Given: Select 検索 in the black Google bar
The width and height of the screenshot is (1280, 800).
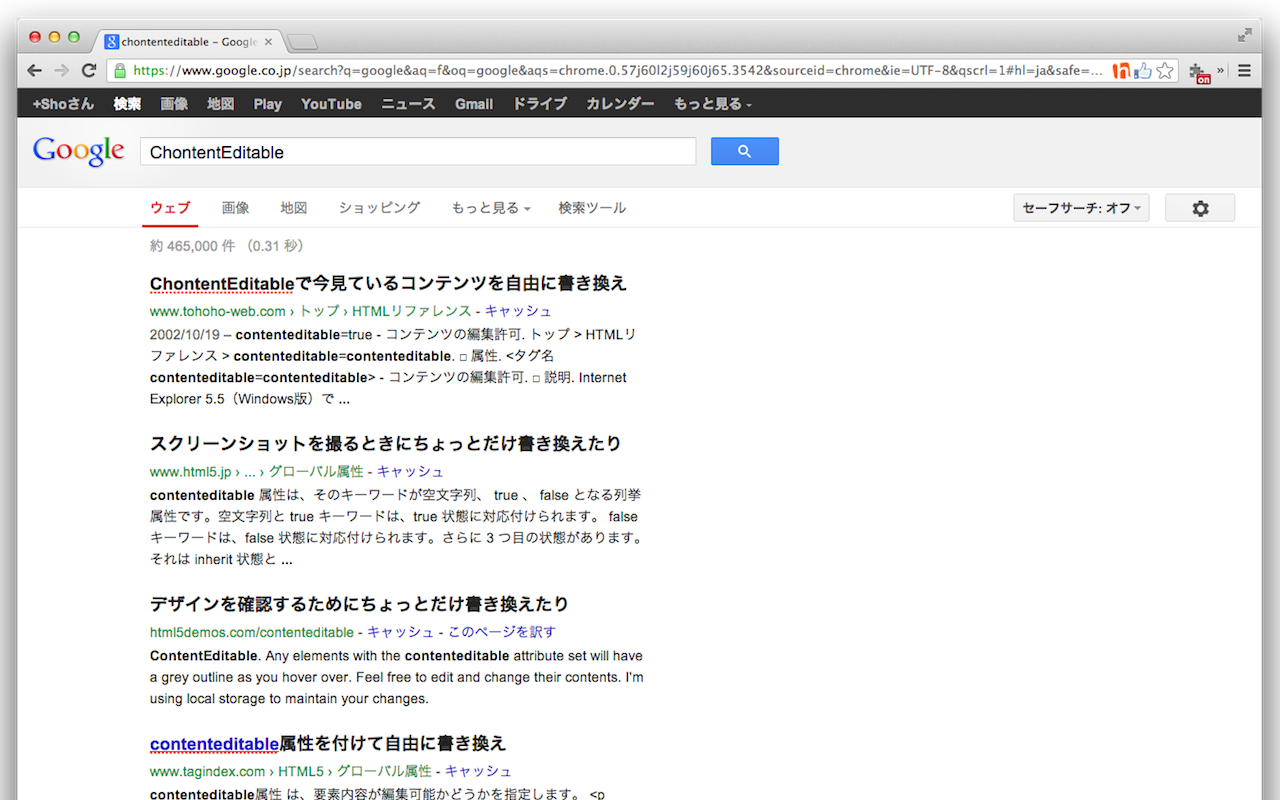Looking at the screenshot, I should [127, 104].
